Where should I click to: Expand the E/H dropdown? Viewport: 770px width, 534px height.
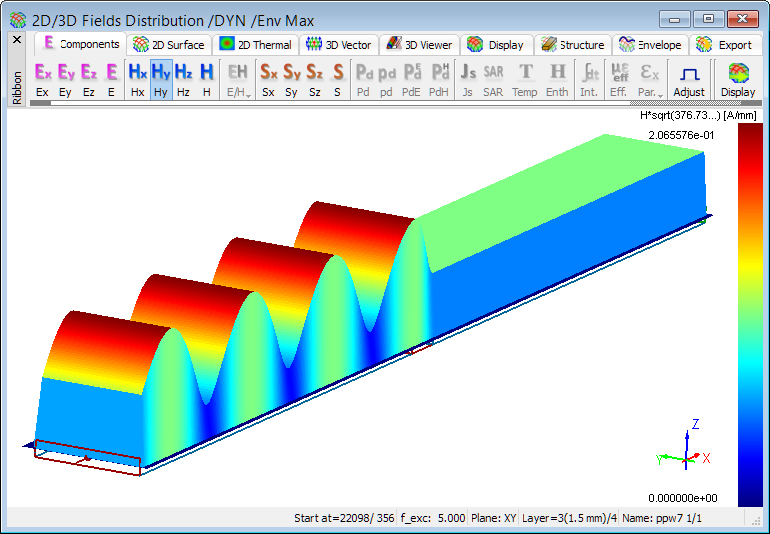(x=237, y=79)
